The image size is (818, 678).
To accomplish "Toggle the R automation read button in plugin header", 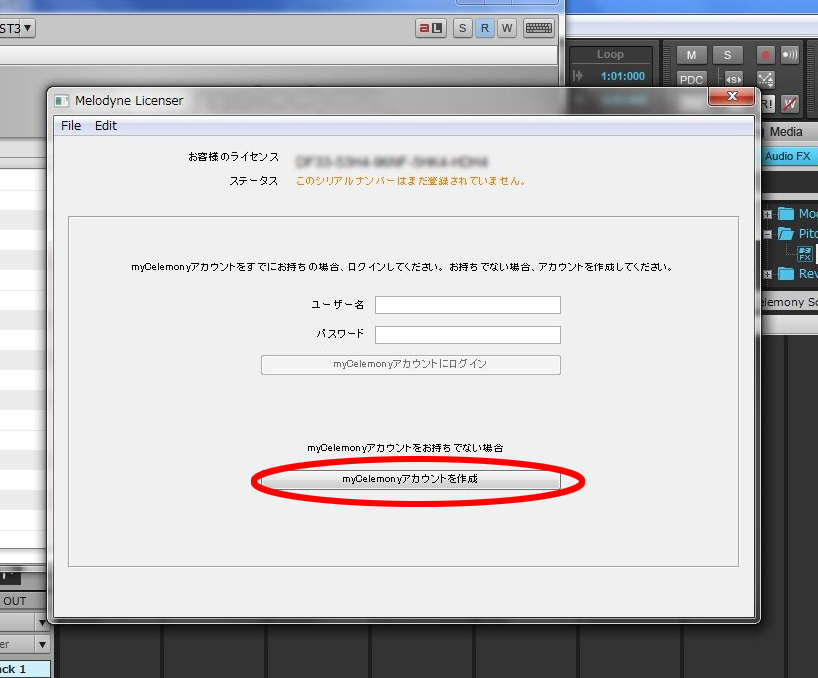I will [x=485, y=28].
